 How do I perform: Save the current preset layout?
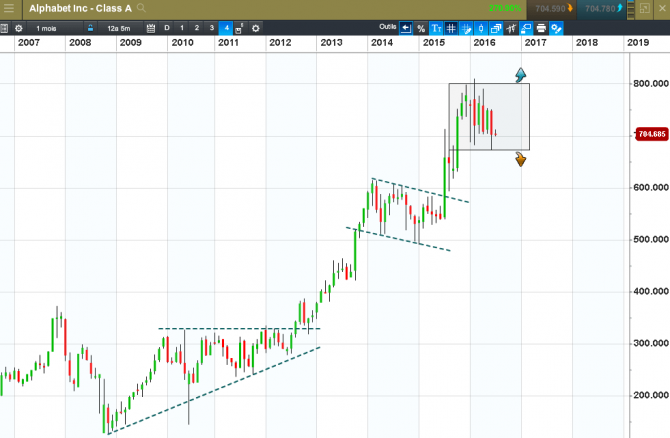click(239, 29)
